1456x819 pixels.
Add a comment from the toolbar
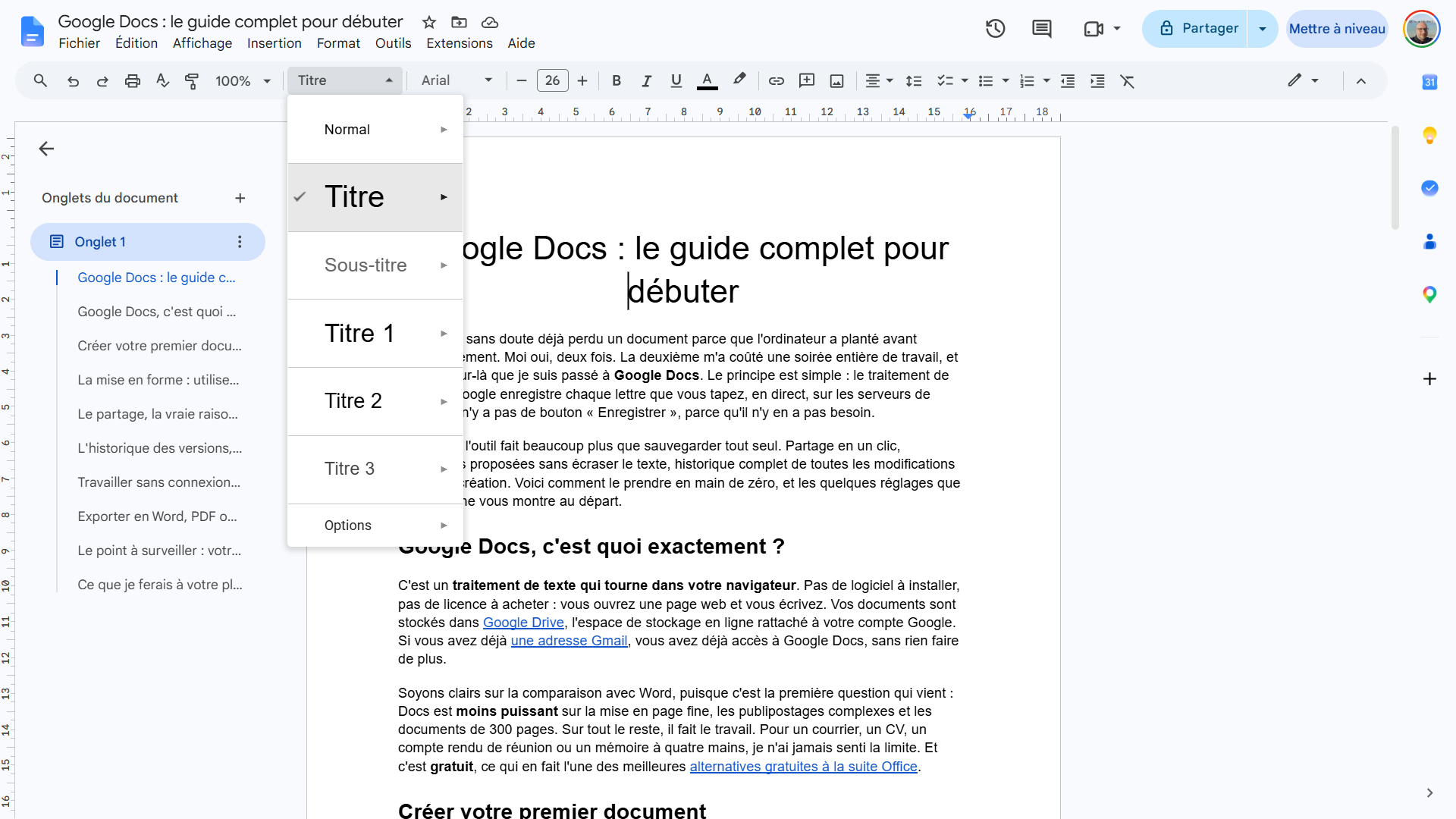click(x=807, y=80)
